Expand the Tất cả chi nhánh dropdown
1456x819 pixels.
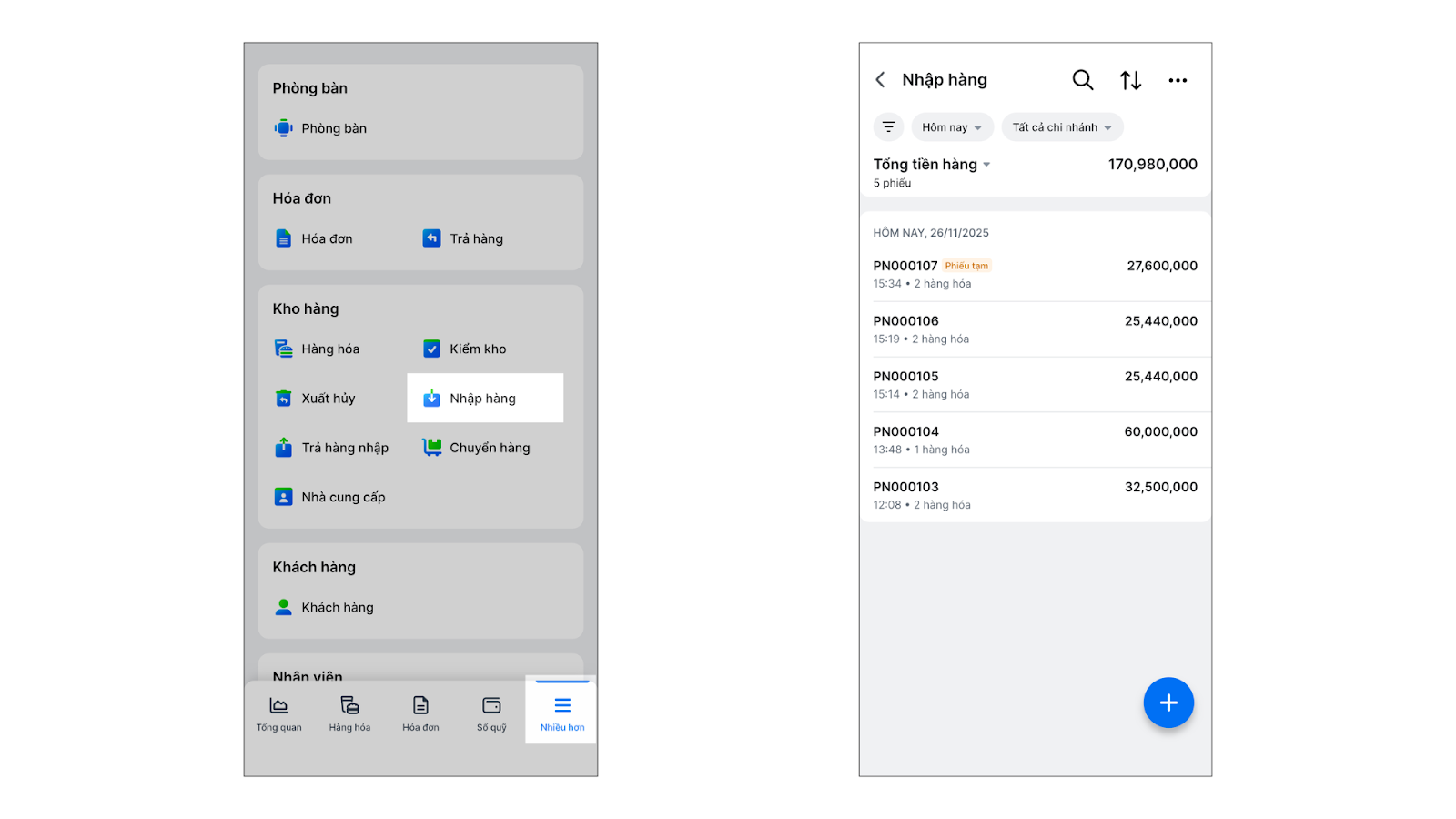1062,127
